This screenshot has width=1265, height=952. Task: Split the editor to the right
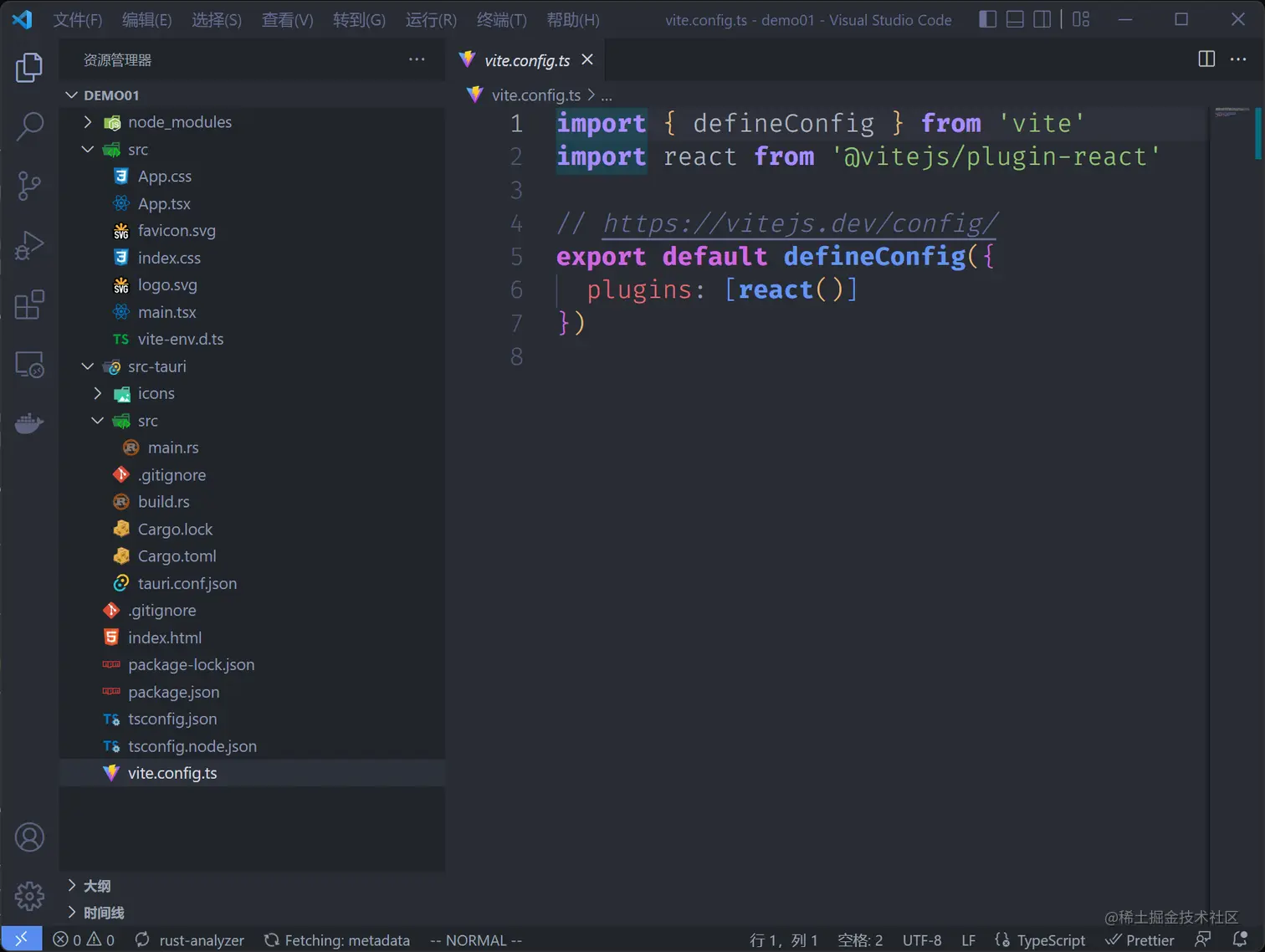click(1206, 59)
